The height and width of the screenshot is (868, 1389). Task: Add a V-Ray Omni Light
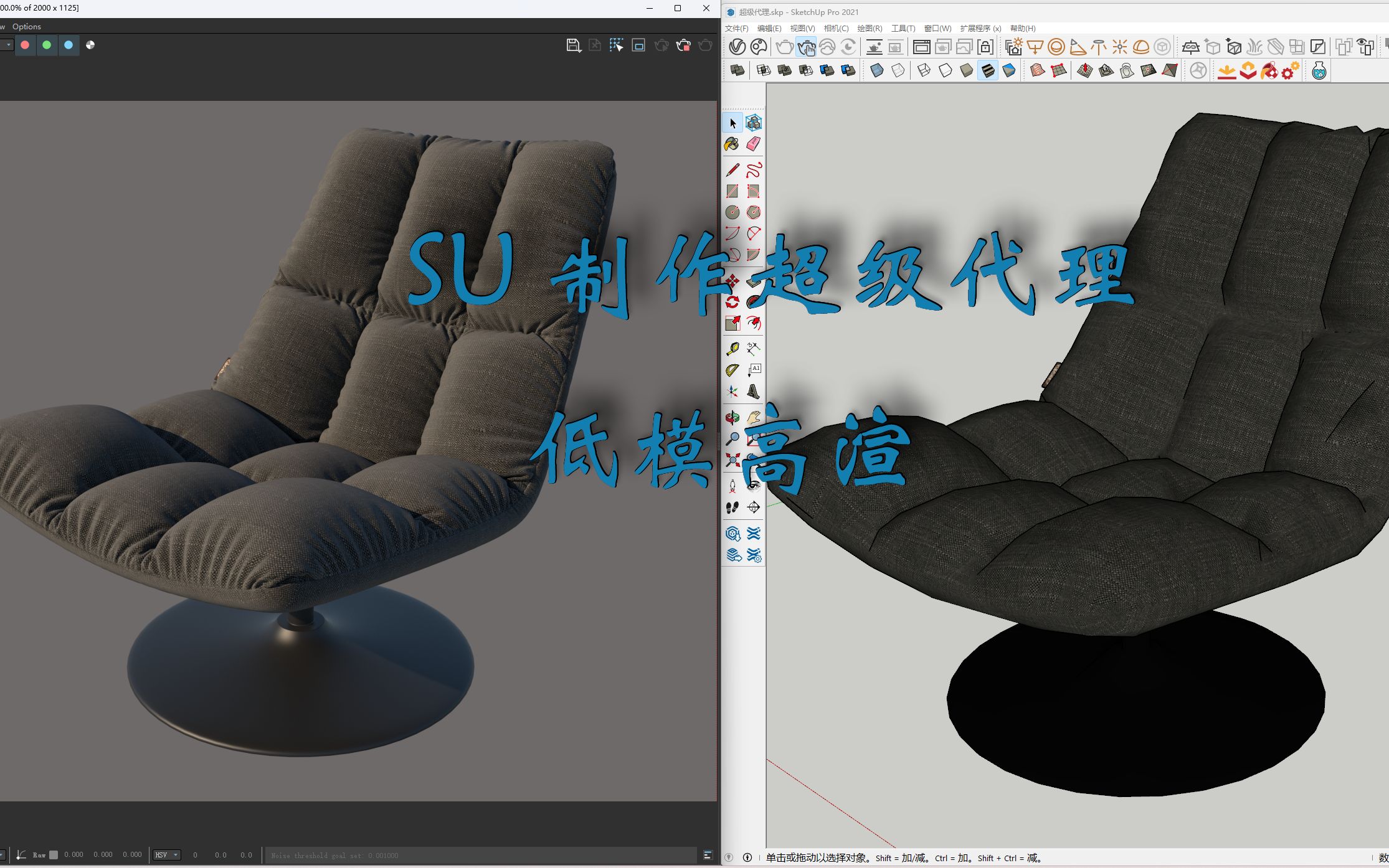click(x=1120, y=47)
